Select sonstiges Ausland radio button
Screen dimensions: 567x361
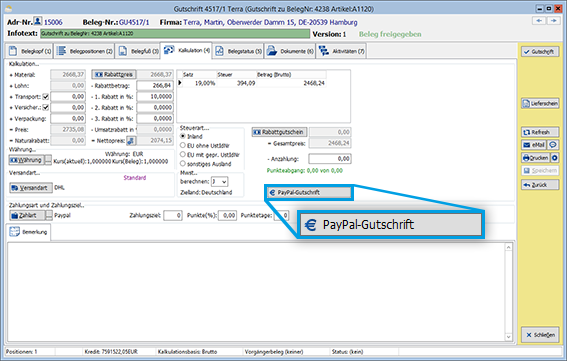(183, 164)
